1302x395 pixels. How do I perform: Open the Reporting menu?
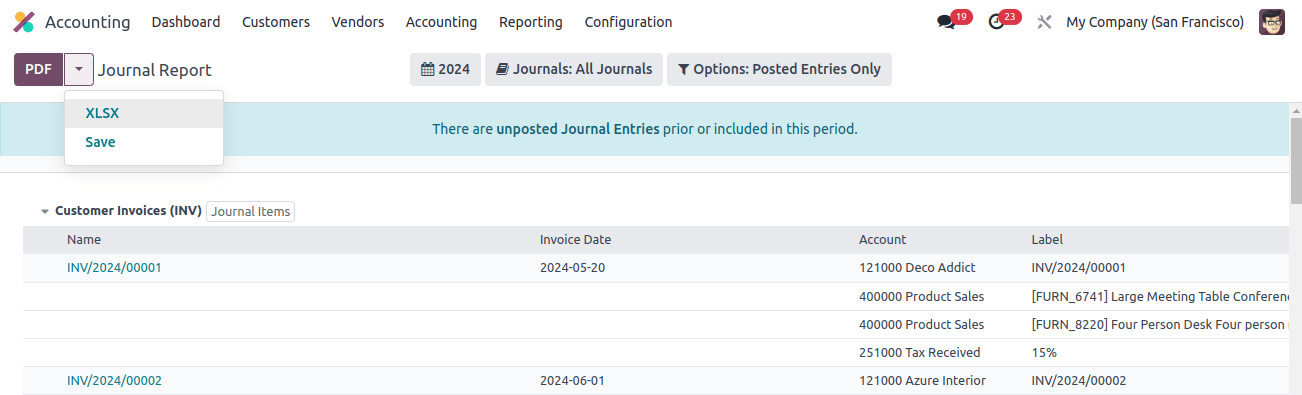click(x=531, y=22)
